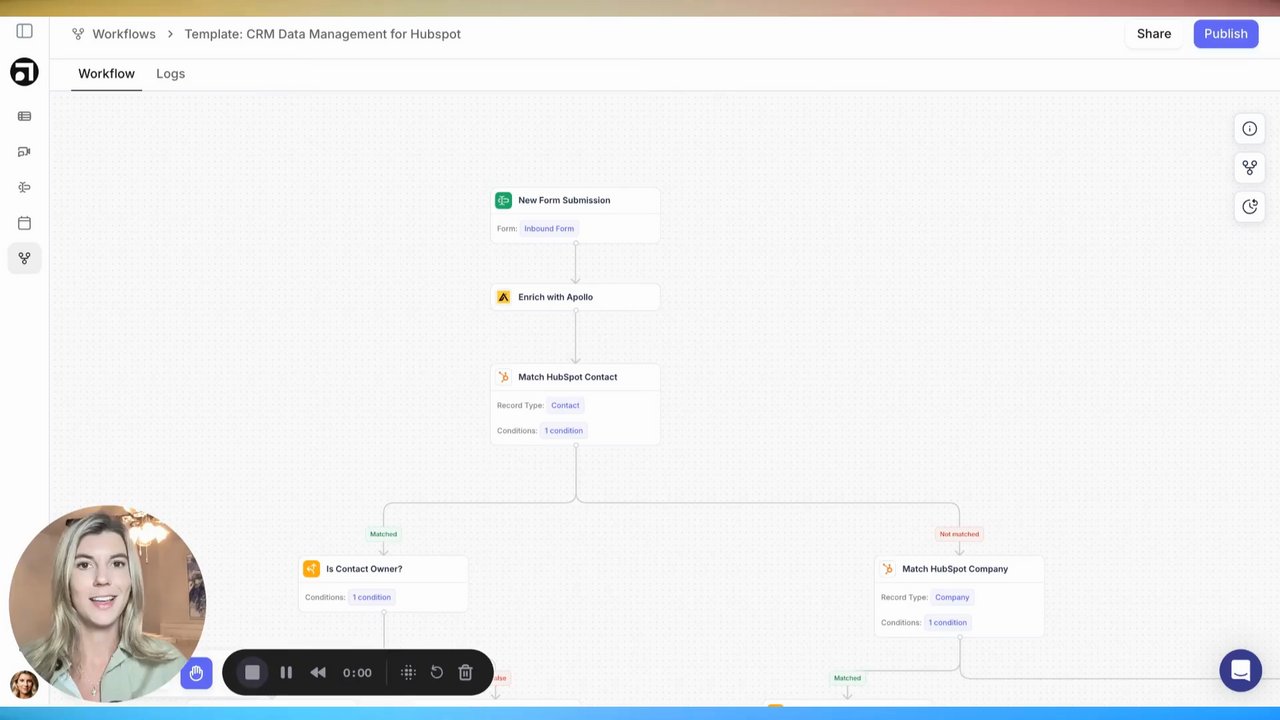This screenshot has width=1280, height=720.
Task: Pause the recording
Action: point(286,673)
